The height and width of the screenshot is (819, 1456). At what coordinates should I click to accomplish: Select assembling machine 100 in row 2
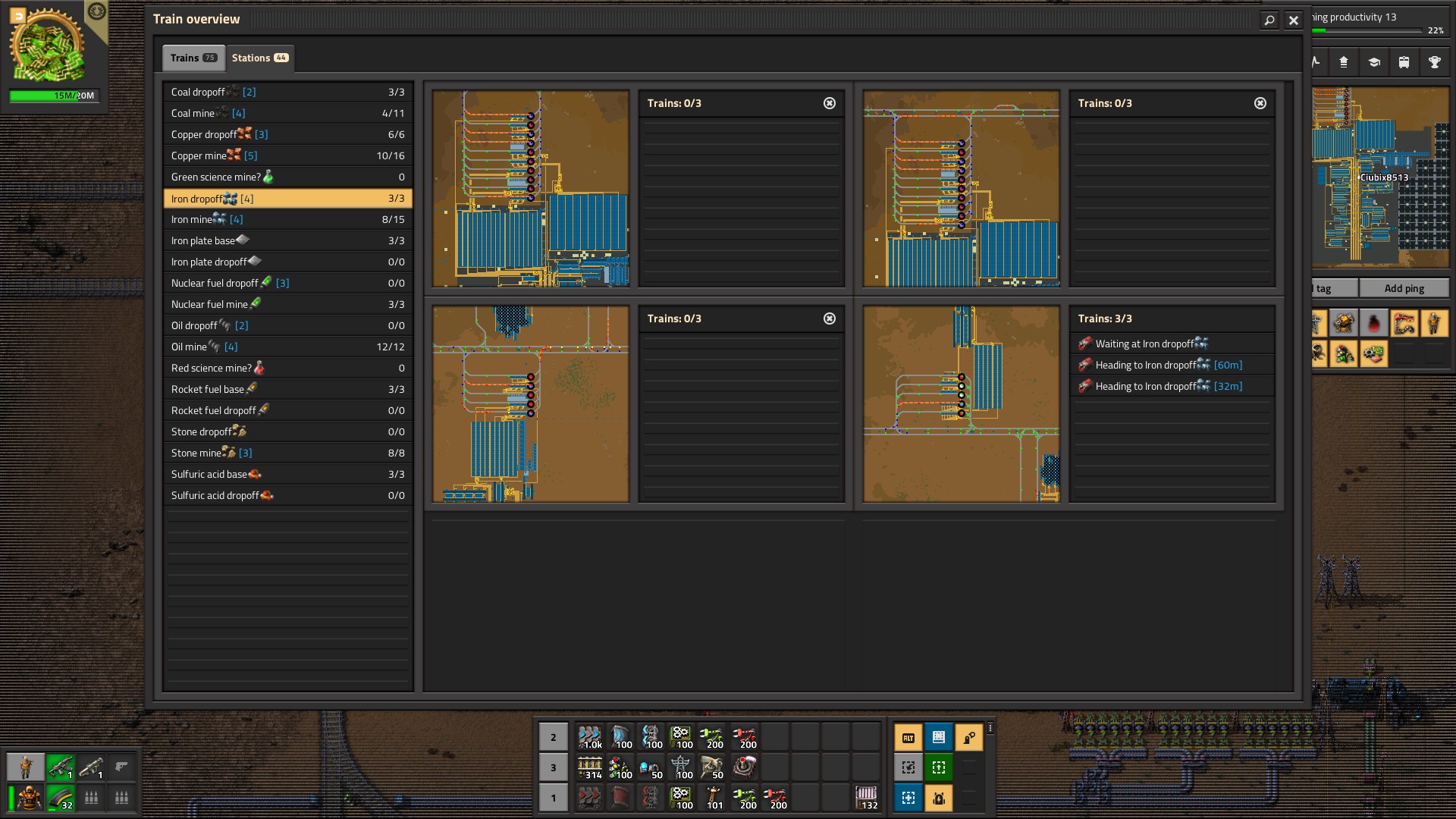(x=682, y=736)
